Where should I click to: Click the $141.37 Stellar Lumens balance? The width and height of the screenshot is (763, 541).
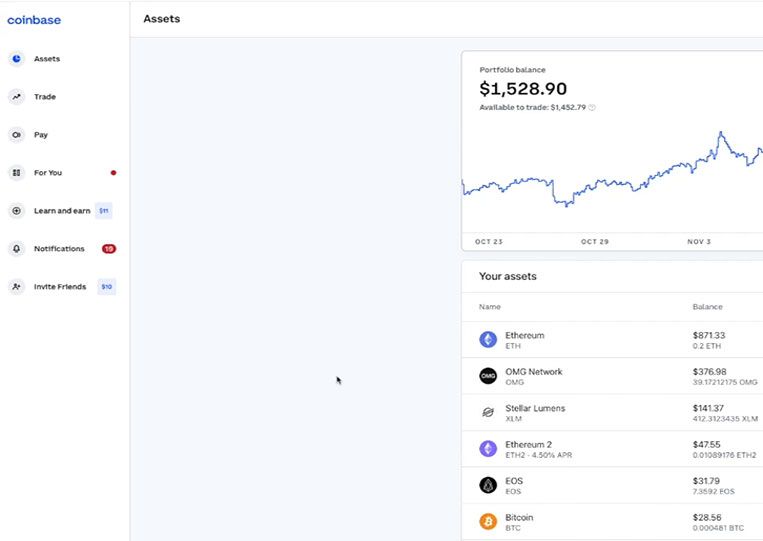click(x=708, y=408)
